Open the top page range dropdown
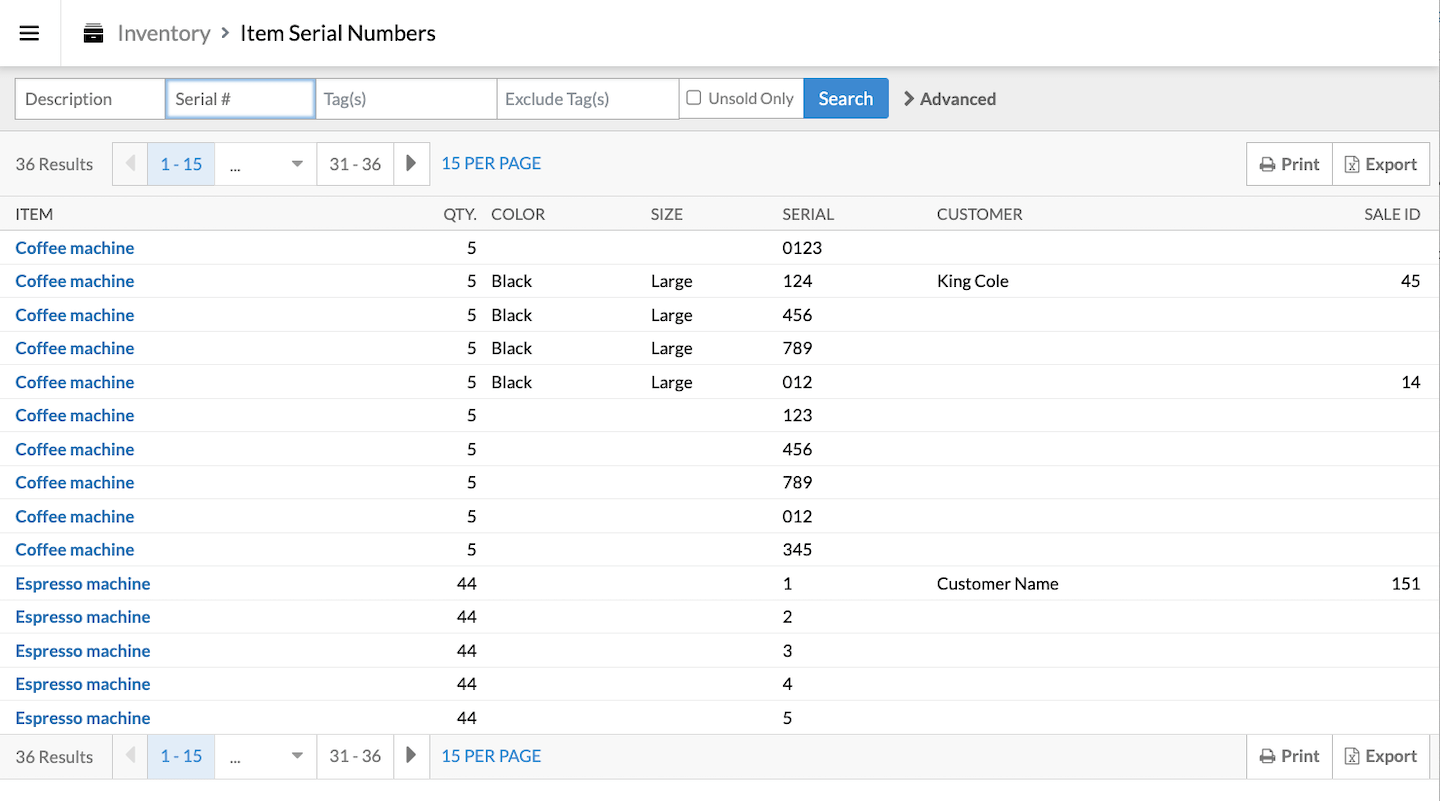1440x801 pixels. pyautogui.click(x=265, y=164)
